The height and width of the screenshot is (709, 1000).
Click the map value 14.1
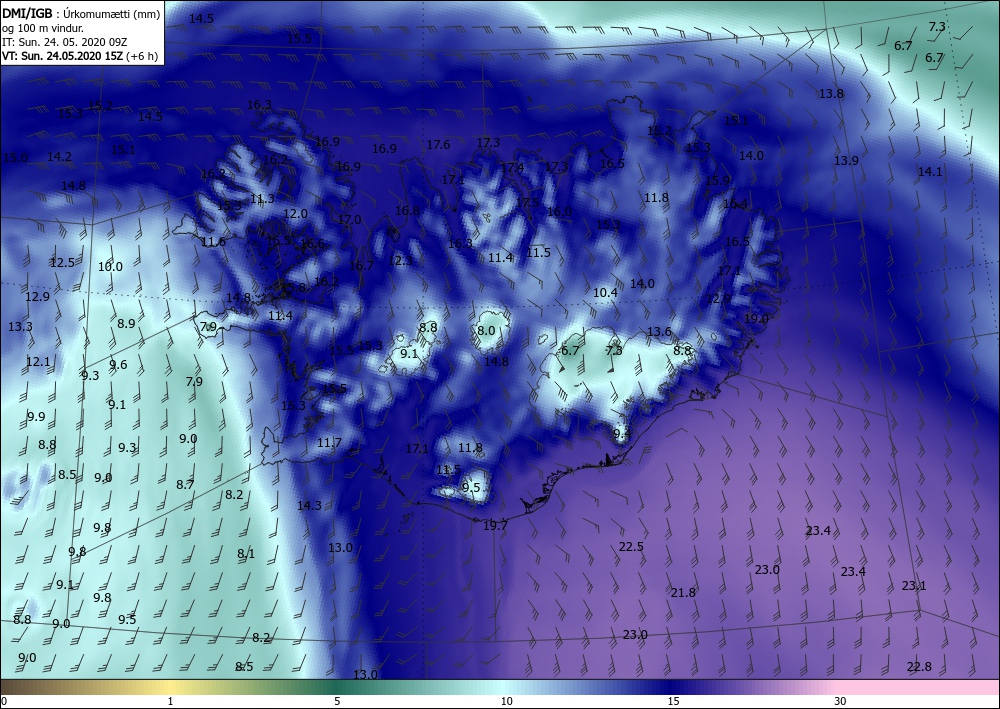(930, 172)
